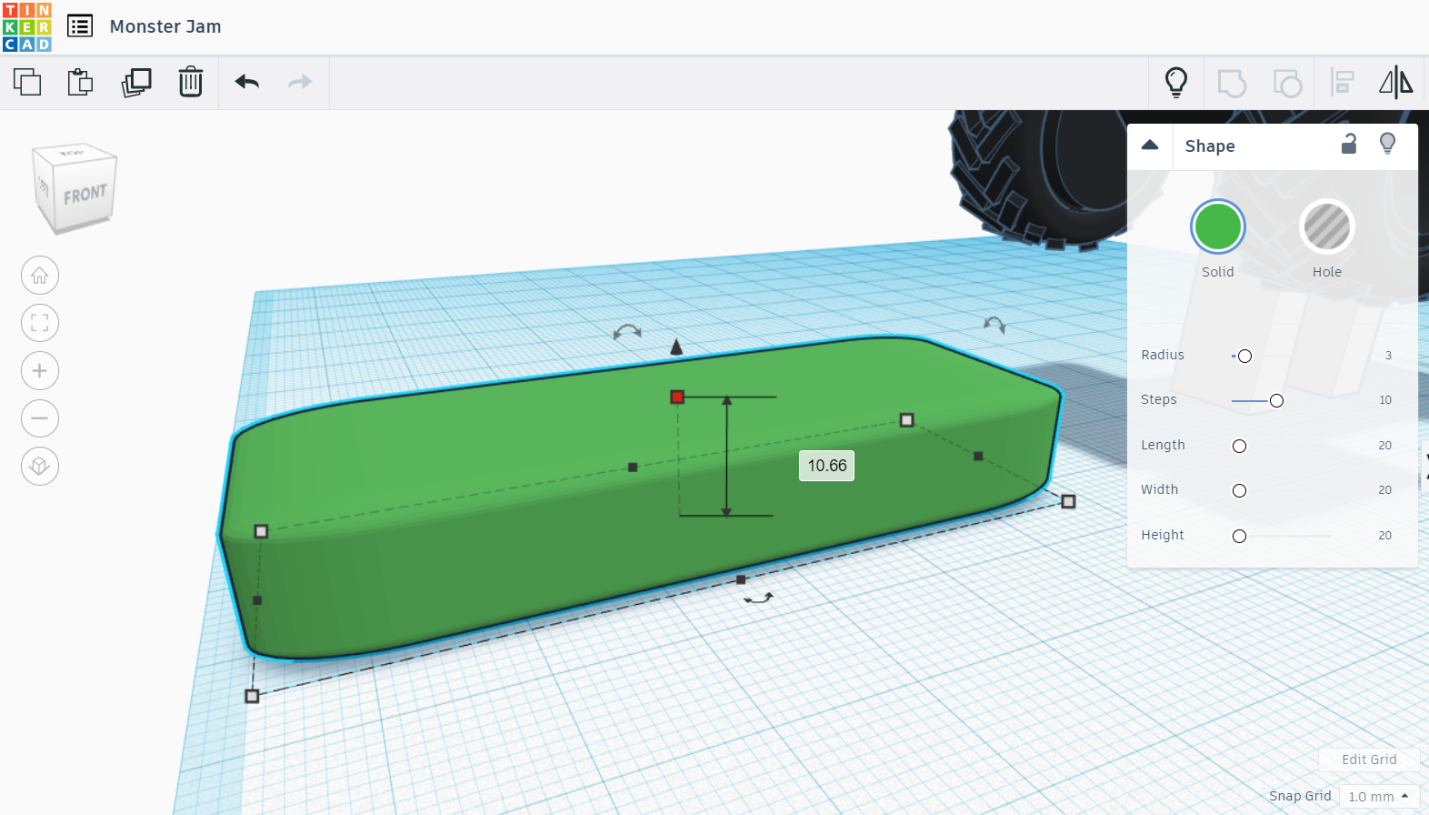Edit the 10.66 height dimension field
Screen dimensions: 1429x815
coord(826,465)
